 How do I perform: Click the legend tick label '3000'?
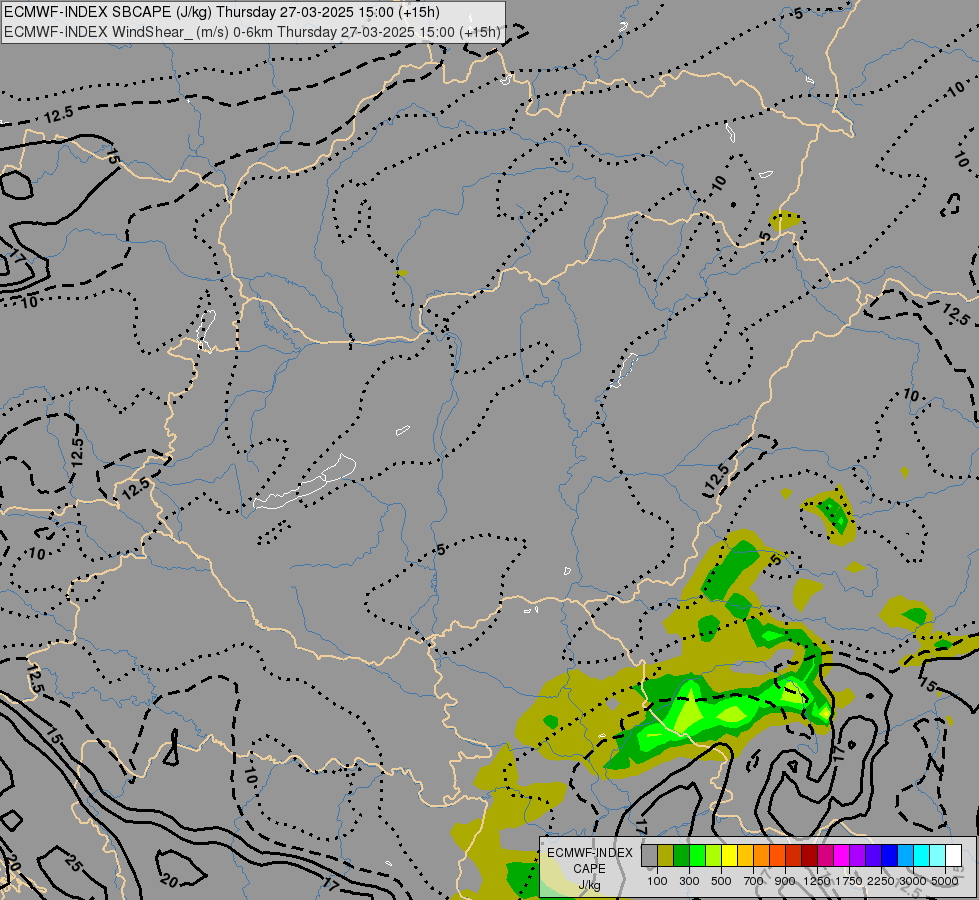click(x=913, y=881)
